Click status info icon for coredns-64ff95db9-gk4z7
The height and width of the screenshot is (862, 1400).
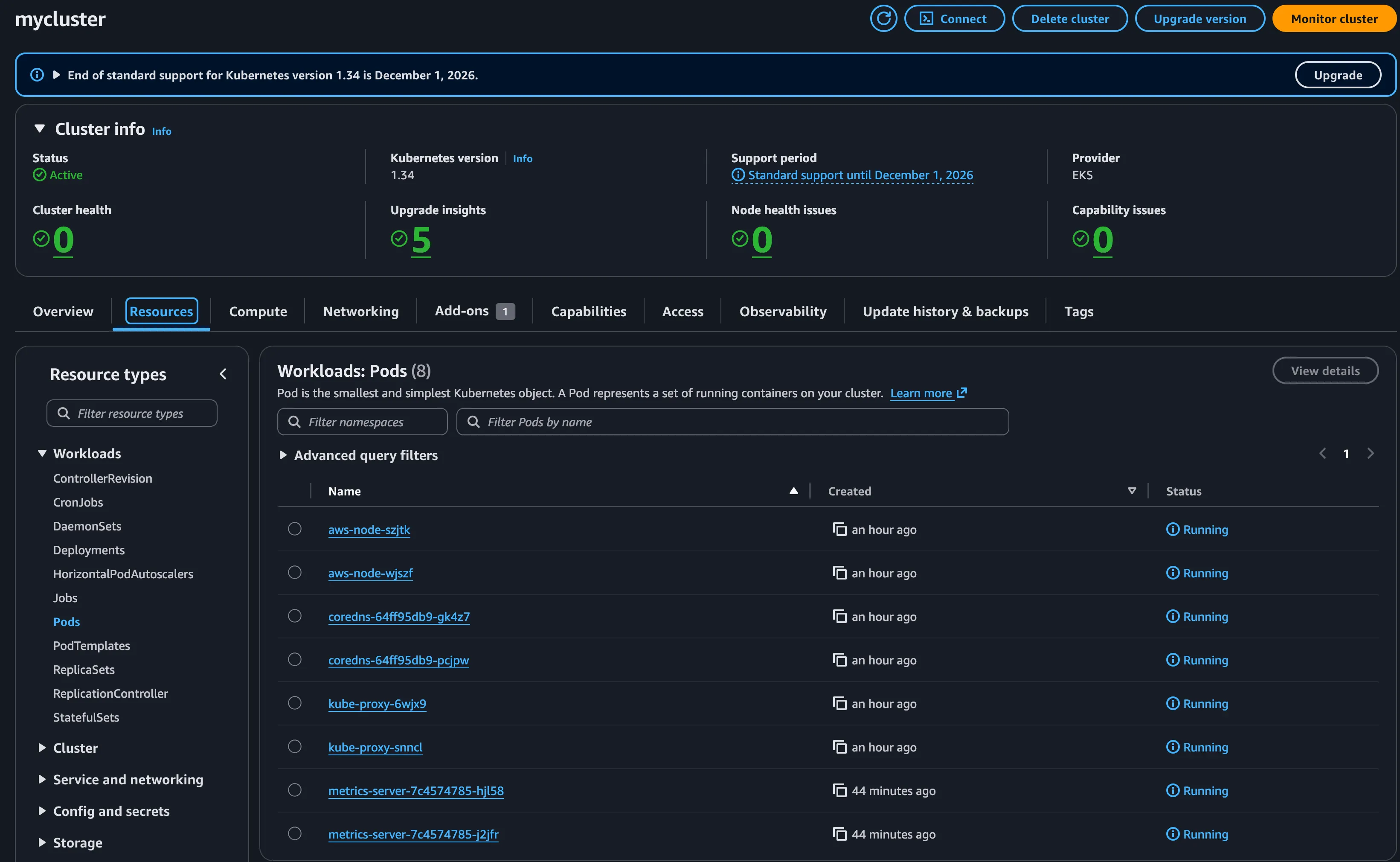click(1173, 616)
